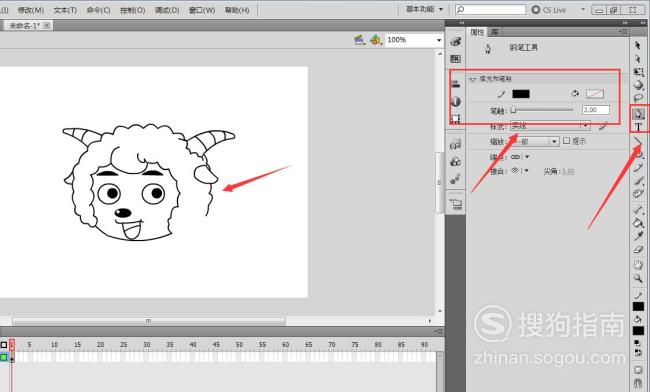The height and width of the screenshot is (392, 650).
Task: Click the edit stroke style pencil icon
Action: (603, 126)
